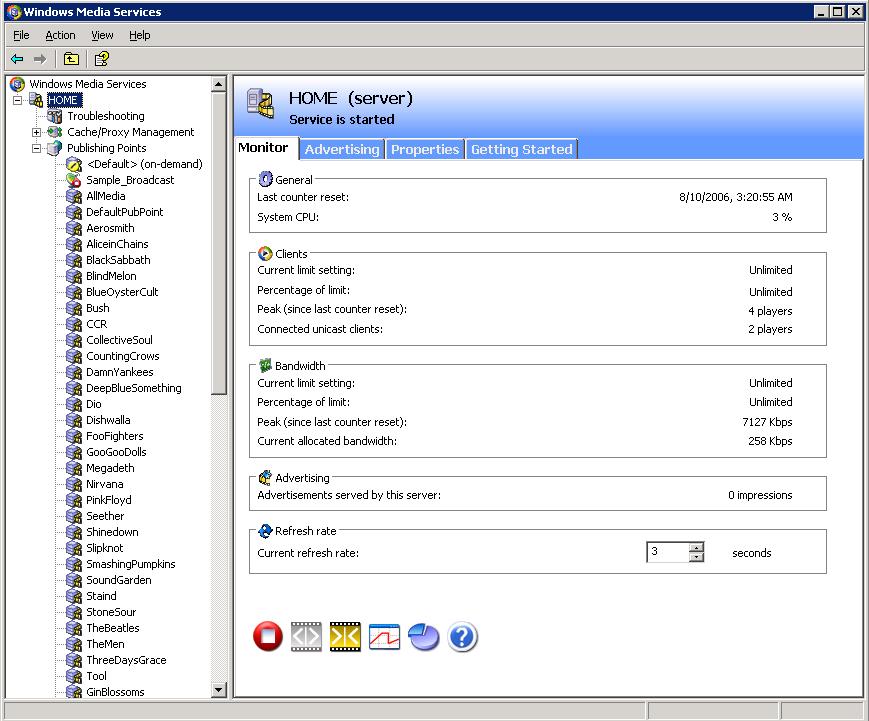The width and height of the screenshot is (869, 721).
Task: Click the Back arrow toolbar icon
Action: tap(17, 59)
